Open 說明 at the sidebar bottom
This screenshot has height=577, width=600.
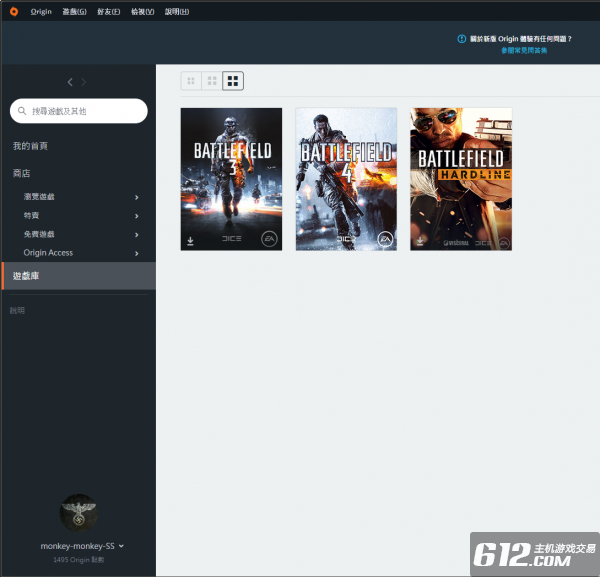click(17, 311)
